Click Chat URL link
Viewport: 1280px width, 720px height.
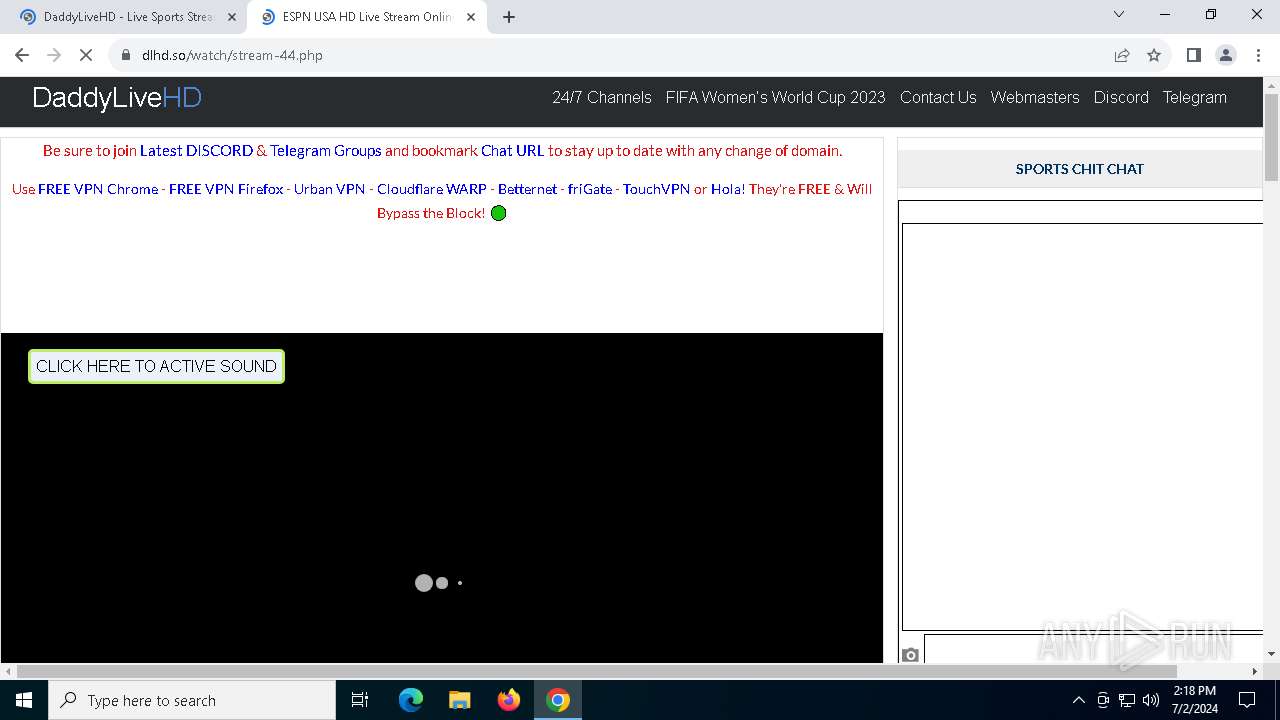point(512,151)
